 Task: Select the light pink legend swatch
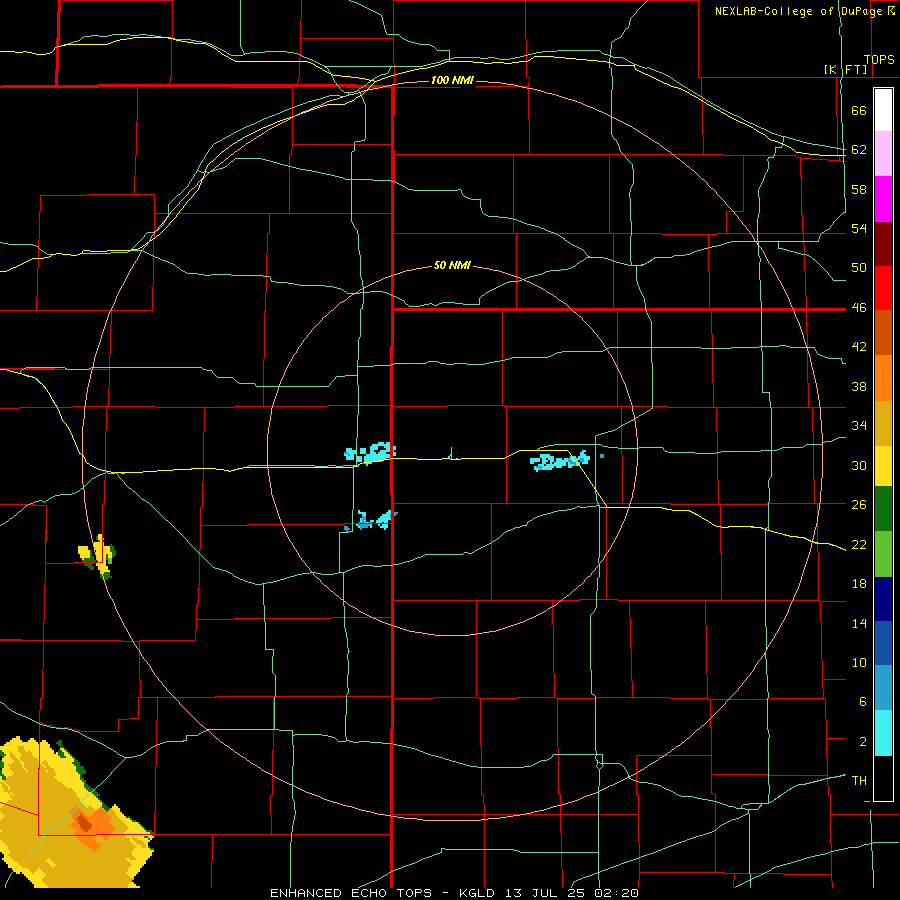click(883, 154)
